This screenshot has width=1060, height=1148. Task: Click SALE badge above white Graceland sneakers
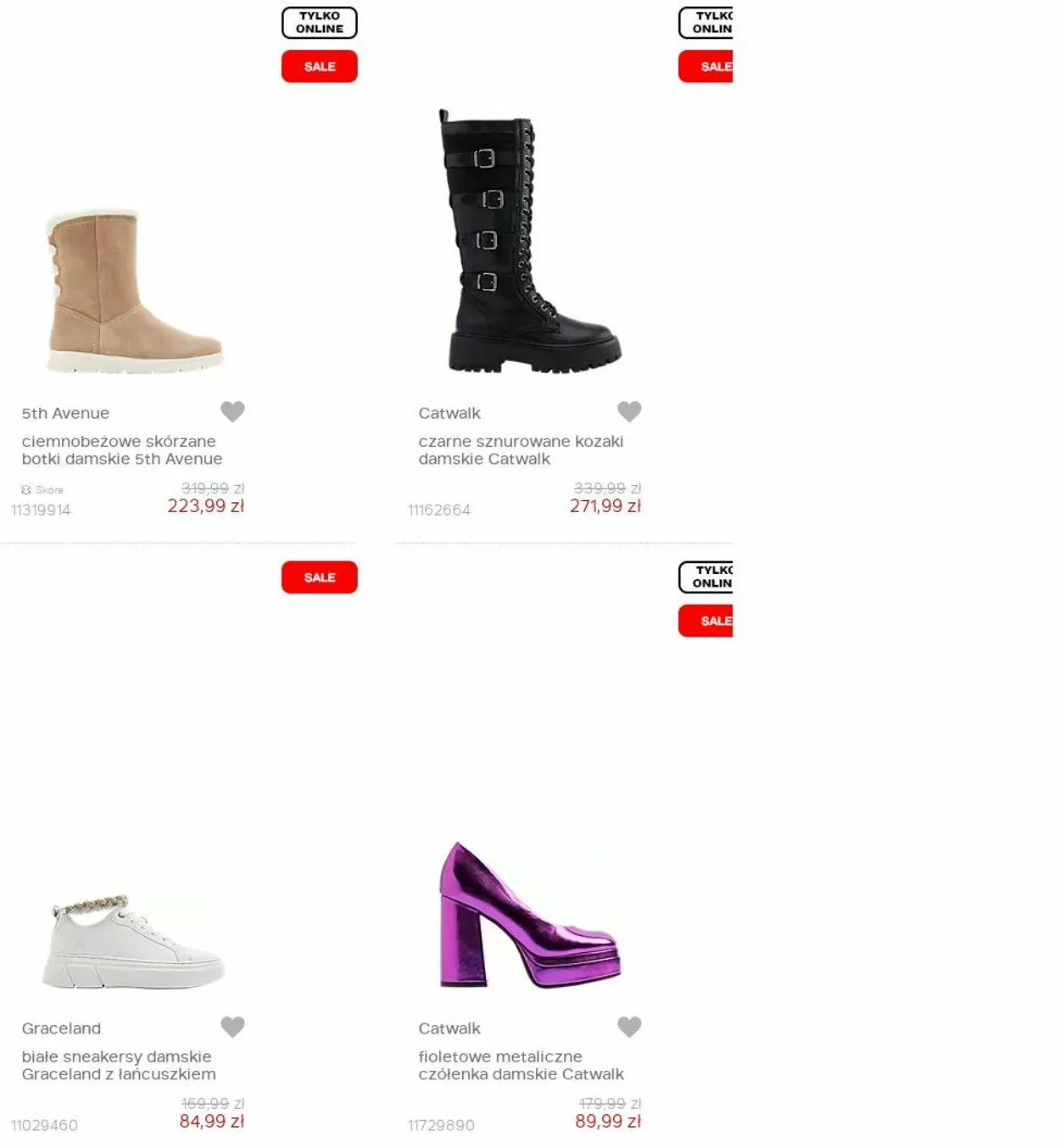(x=320, y=577)
